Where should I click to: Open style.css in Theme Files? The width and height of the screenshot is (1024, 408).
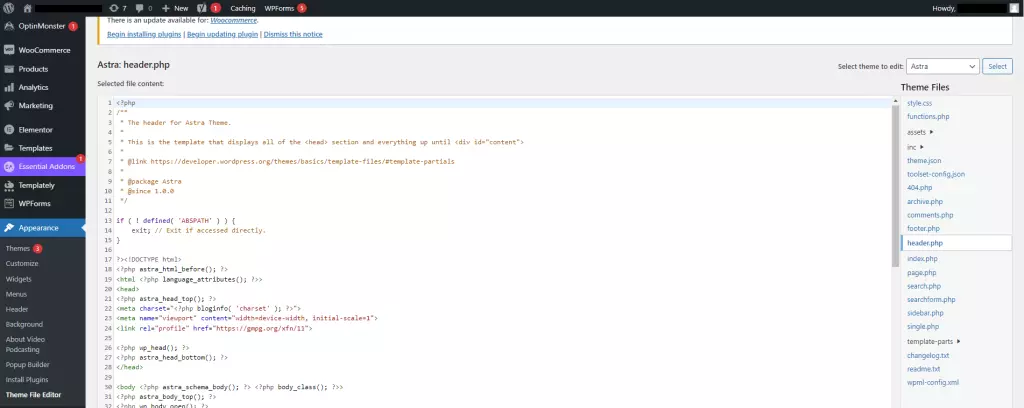920,103
